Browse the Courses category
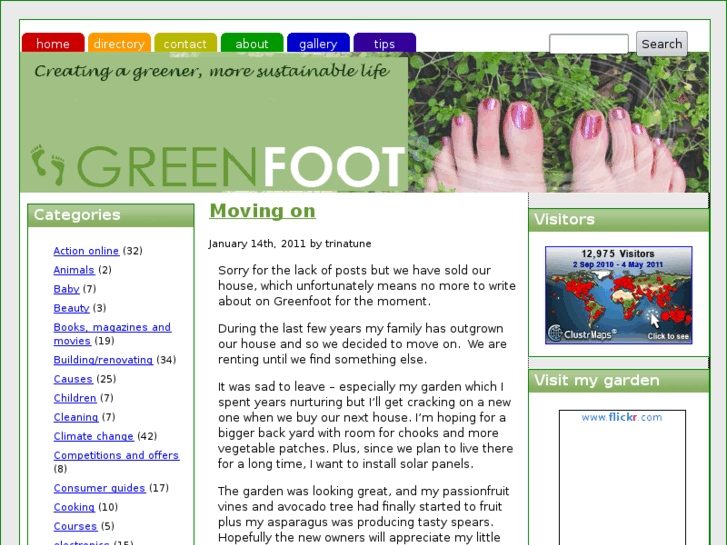 (x=75, y=526)
